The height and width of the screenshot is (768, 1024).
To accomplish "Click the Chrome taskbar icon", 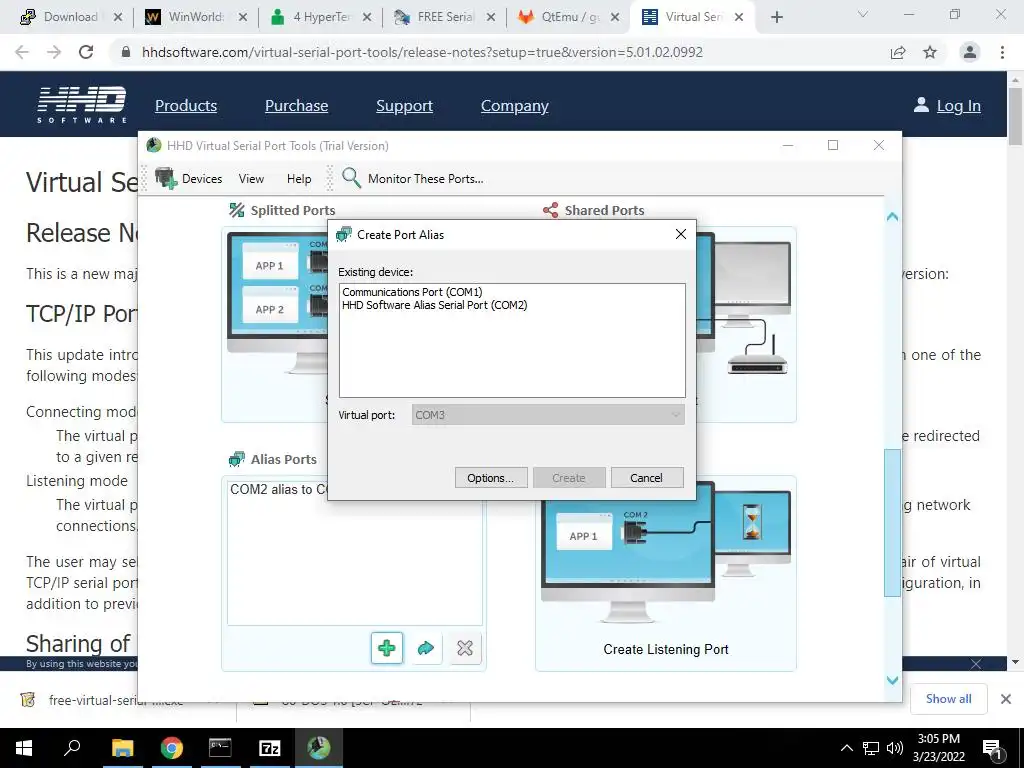I will (x=172, y=748).
